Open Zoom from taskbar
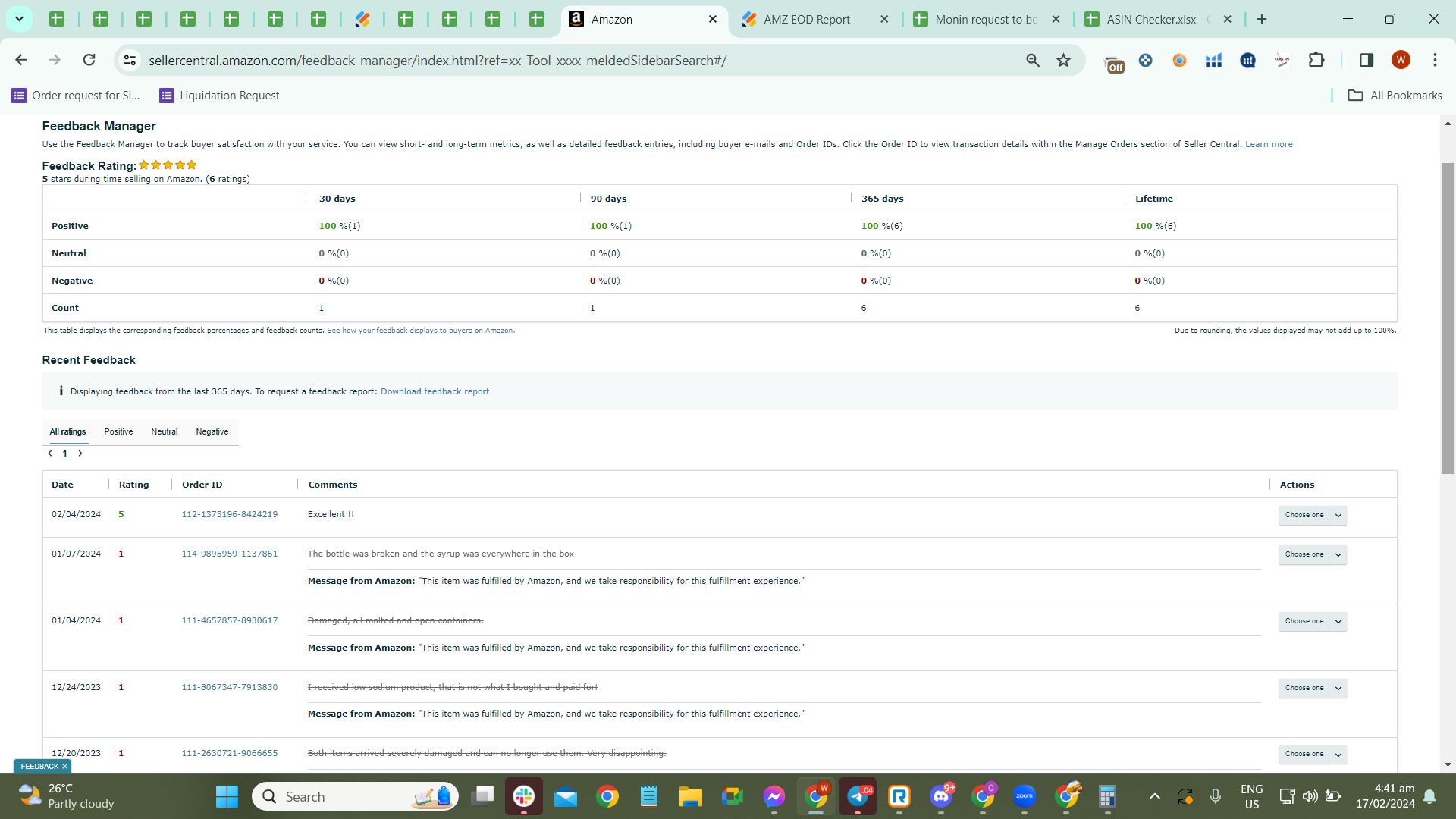Image resolution: width=1456 pixels, height=819 pixels. (1024, 796)
